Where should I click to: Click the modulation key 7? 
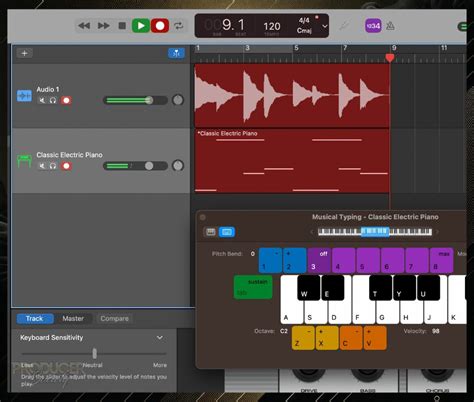pyautogui.click(x=417, y=260)
